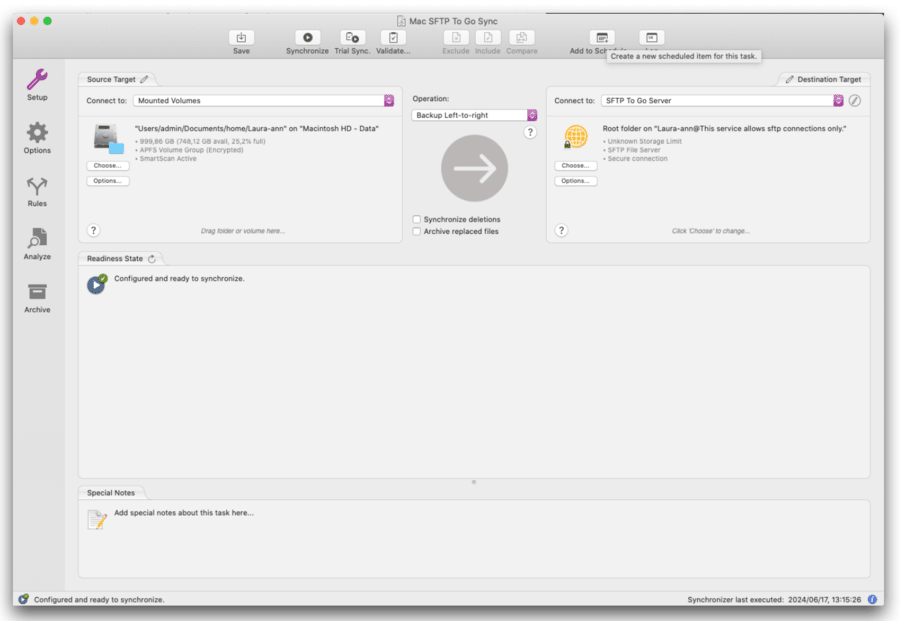Screen dimensions: 900x621
Task: Open the help question mark near the operation arrow
Action: pyautogui.click(x=529, y=131)
